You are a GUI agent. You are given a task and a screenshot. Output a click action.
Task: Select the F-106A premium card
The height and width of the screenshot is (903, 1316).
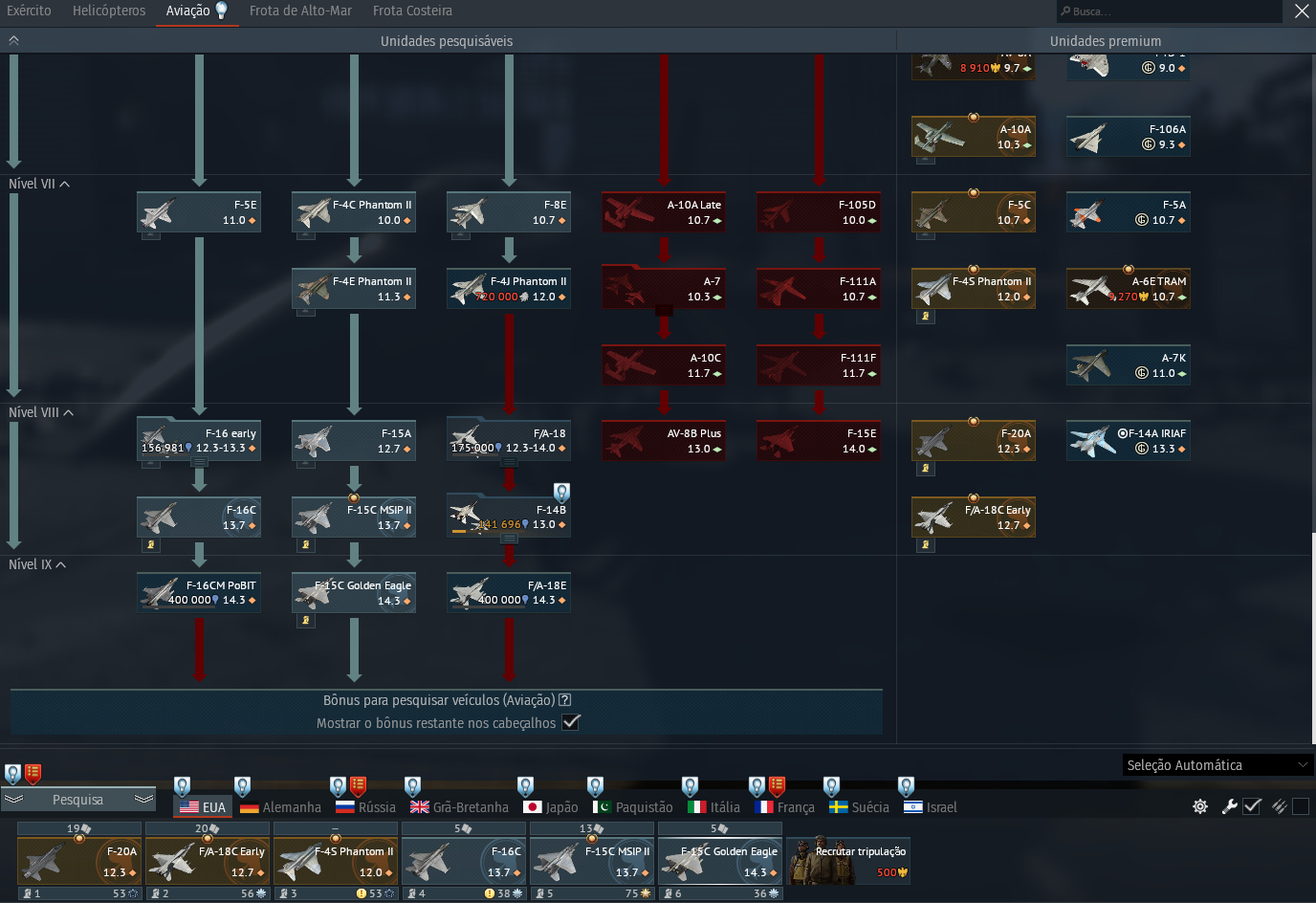1129,136
